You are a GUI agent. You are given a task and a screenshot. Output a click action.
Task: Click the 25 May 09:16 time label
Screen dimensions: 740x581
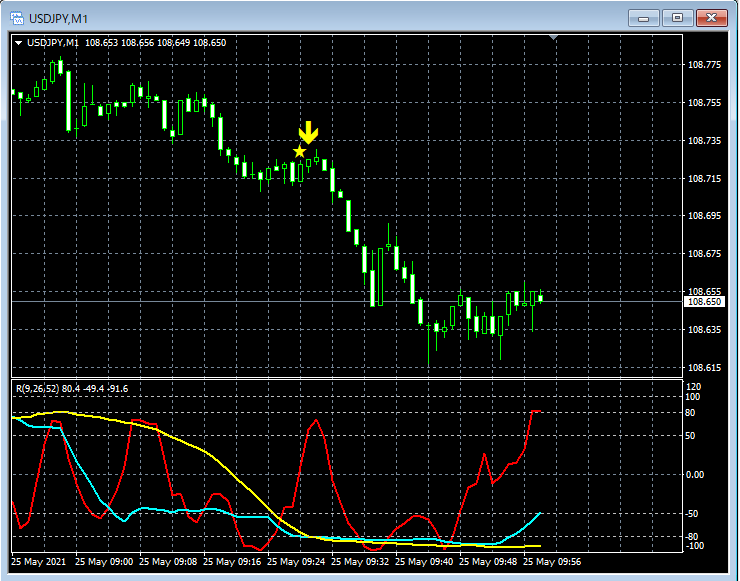click(x=232, y=562)
